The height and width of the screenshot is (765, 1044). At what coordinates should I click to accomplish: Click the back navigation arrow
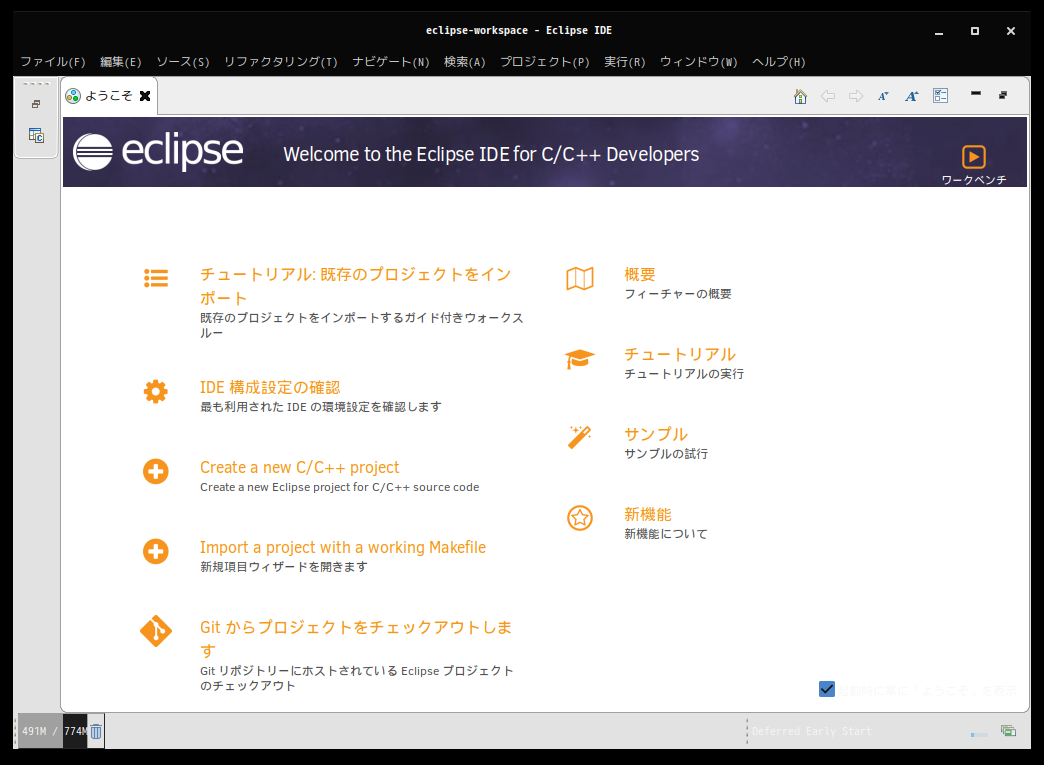click(828, 97)
